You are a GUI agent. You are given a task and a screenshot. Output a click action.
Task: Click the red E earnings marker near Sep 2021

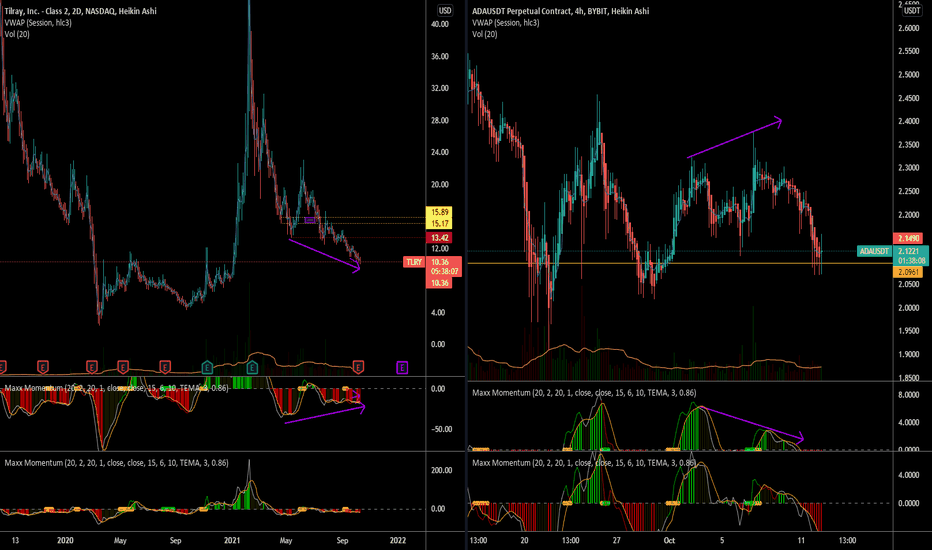(x=358, y=367)
